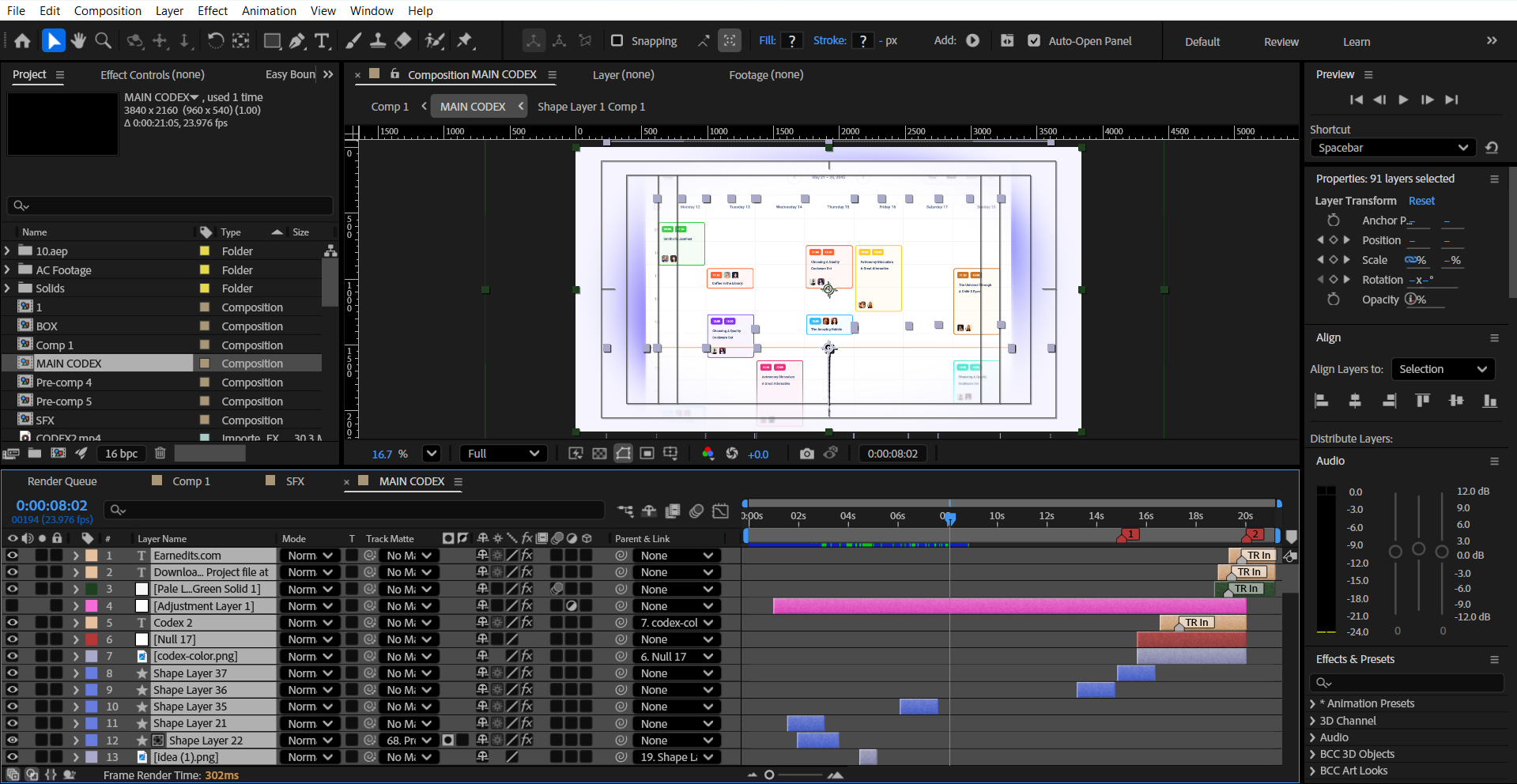Open the Effect menu
This screenshot has width=1517, height=784.
click(213, 10)
